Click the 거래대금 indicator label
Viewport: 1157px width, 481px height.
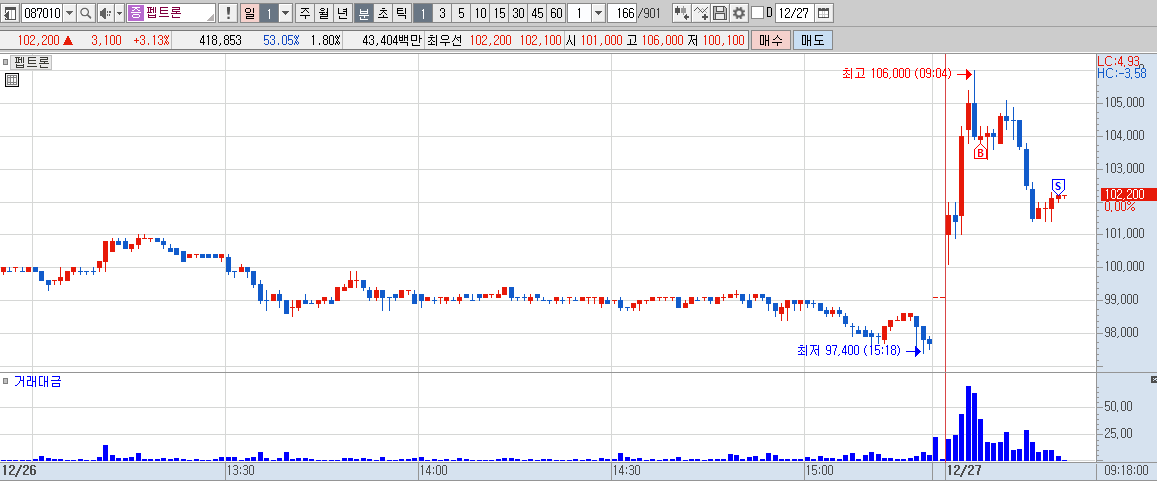[x=37, y=381]
